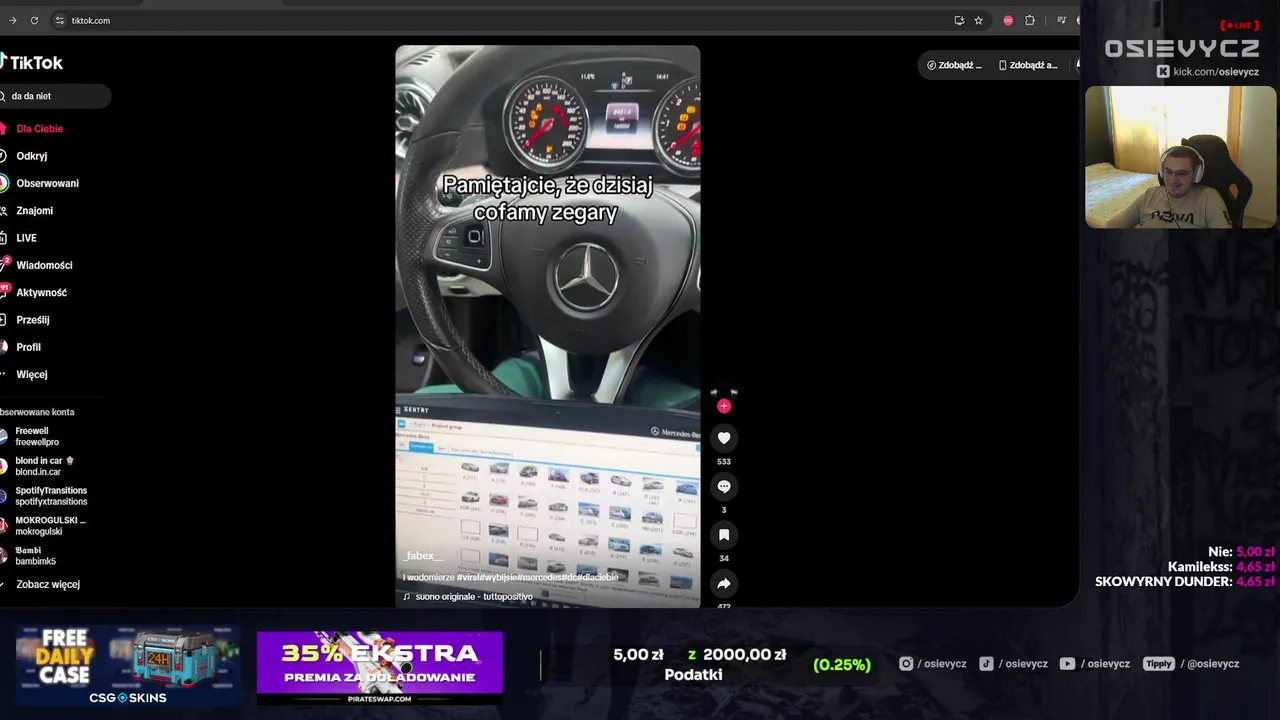Like the video with heart icon

[724, 438]
